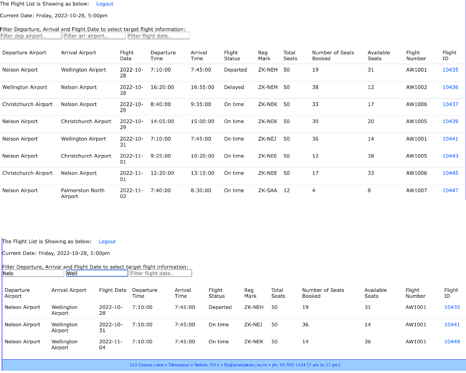This screenshot has width=466, height=373.
Task: Open flight ID 10449 link
Action: (x=452, y=342)
